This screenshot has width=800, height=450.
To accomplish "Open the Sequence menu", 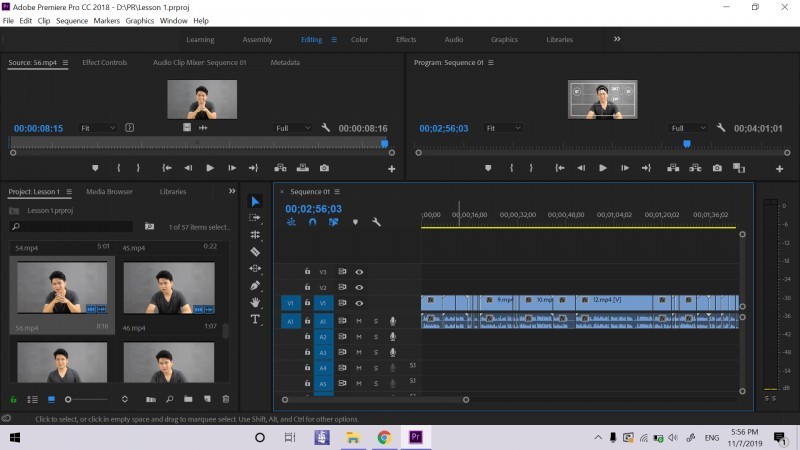I will tap(72, 20).
